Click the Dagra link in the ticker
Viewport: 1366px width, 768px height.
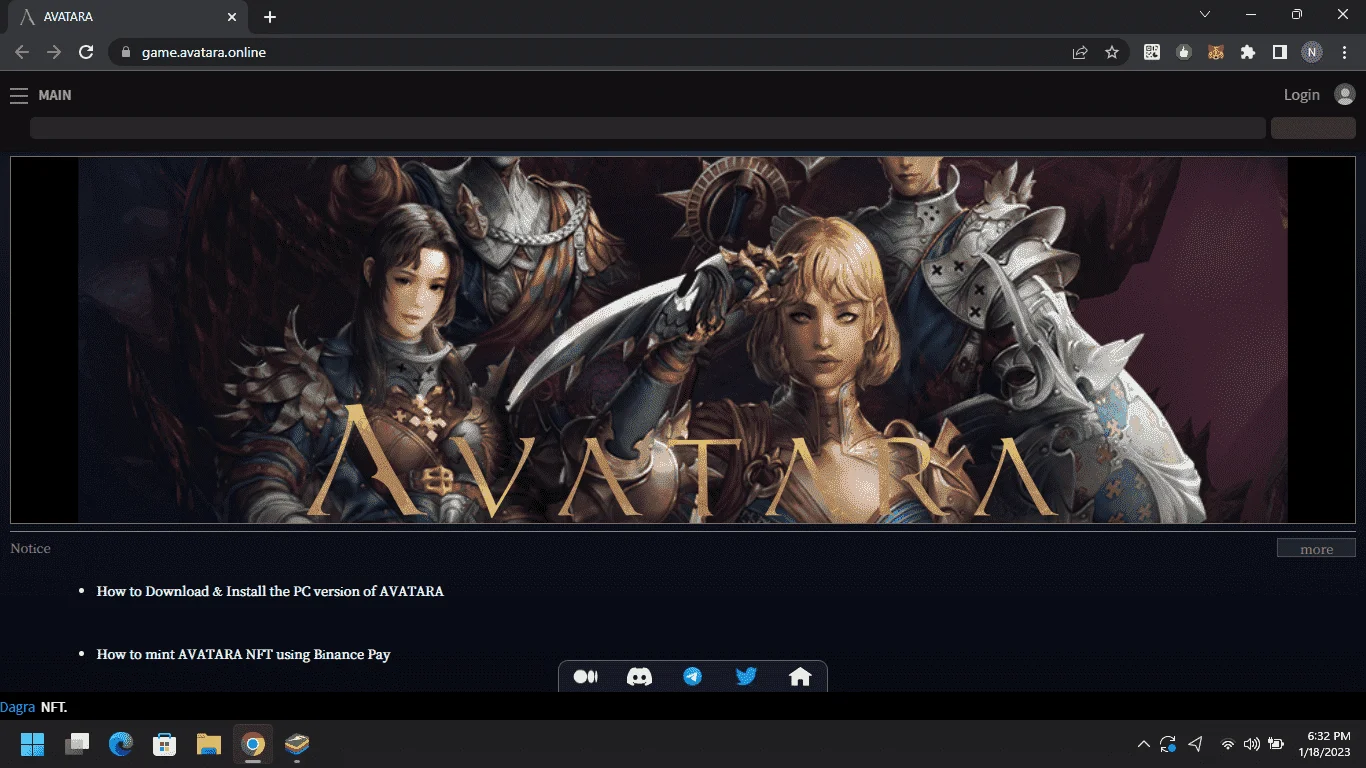(x=17, y=707)
